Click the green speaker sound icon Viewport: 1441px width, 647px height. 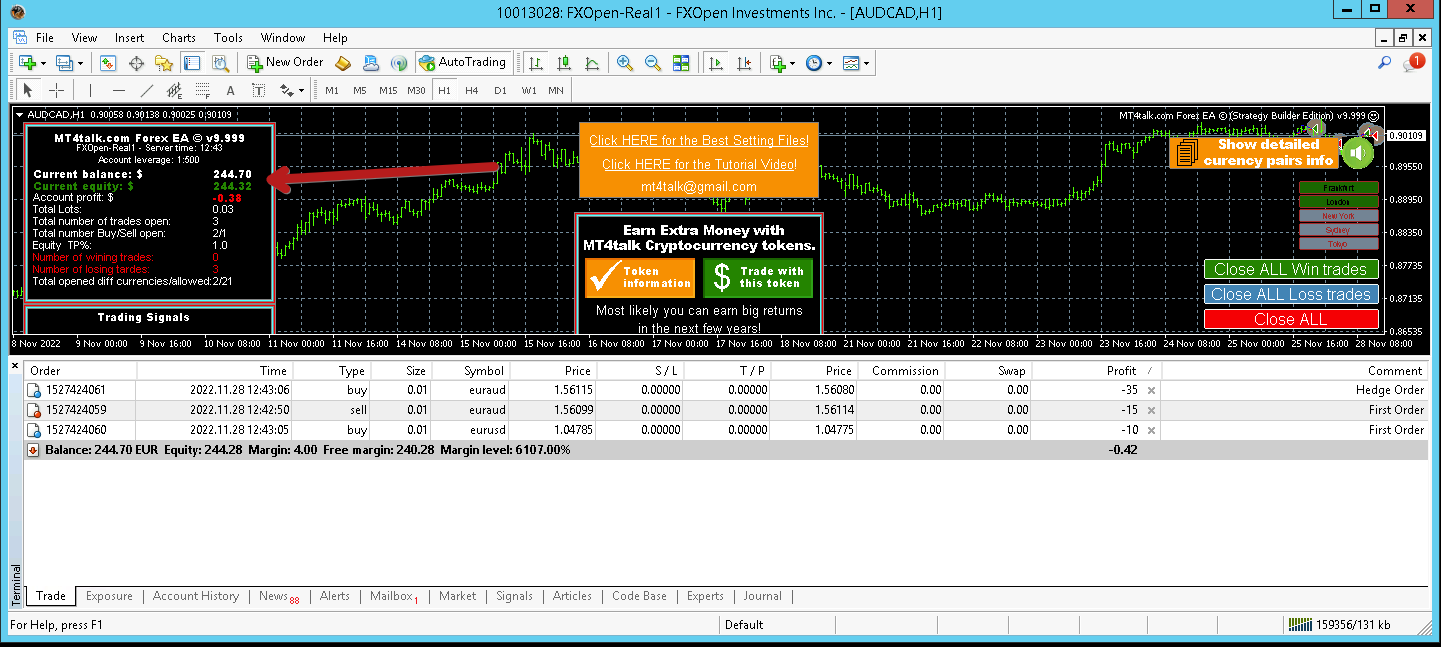1357,153
